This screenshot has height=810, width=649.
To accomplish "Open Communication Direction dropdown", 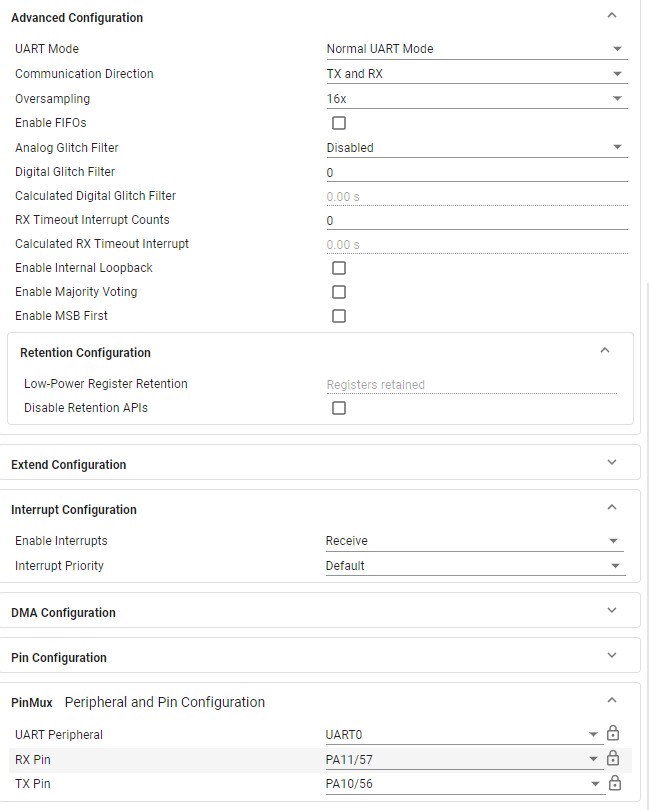I will [x=476, y=74].
